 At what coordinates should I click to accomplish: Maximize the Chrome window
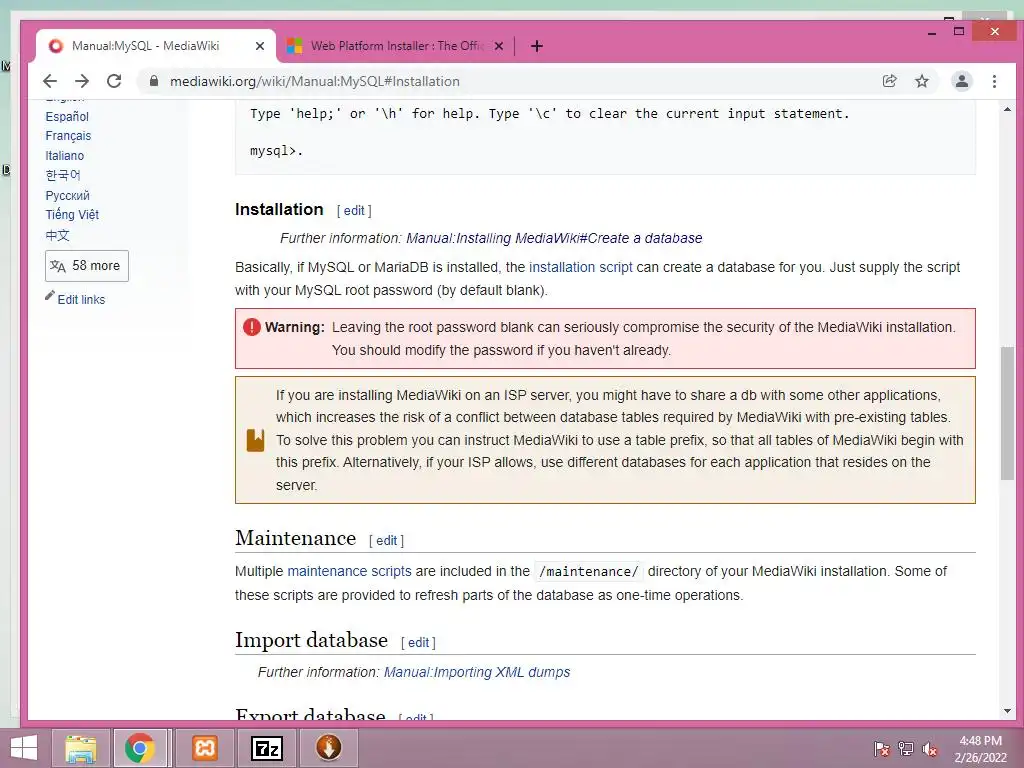pyautogui.click(x=959, y=31)
